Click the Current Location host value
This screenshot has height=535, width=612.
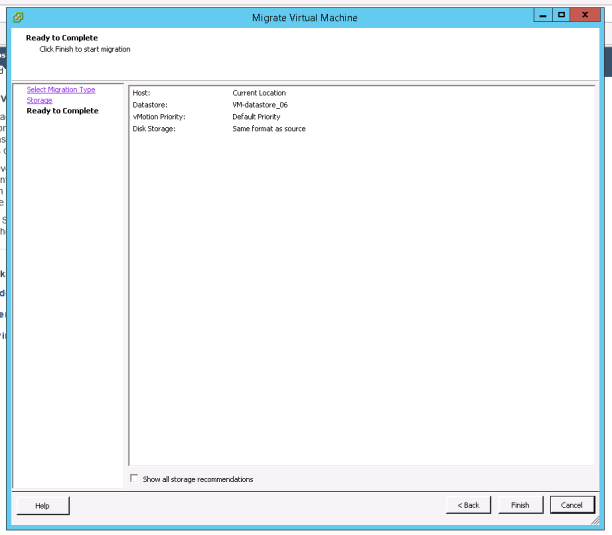pyautogui.click(x=259, y=93)
